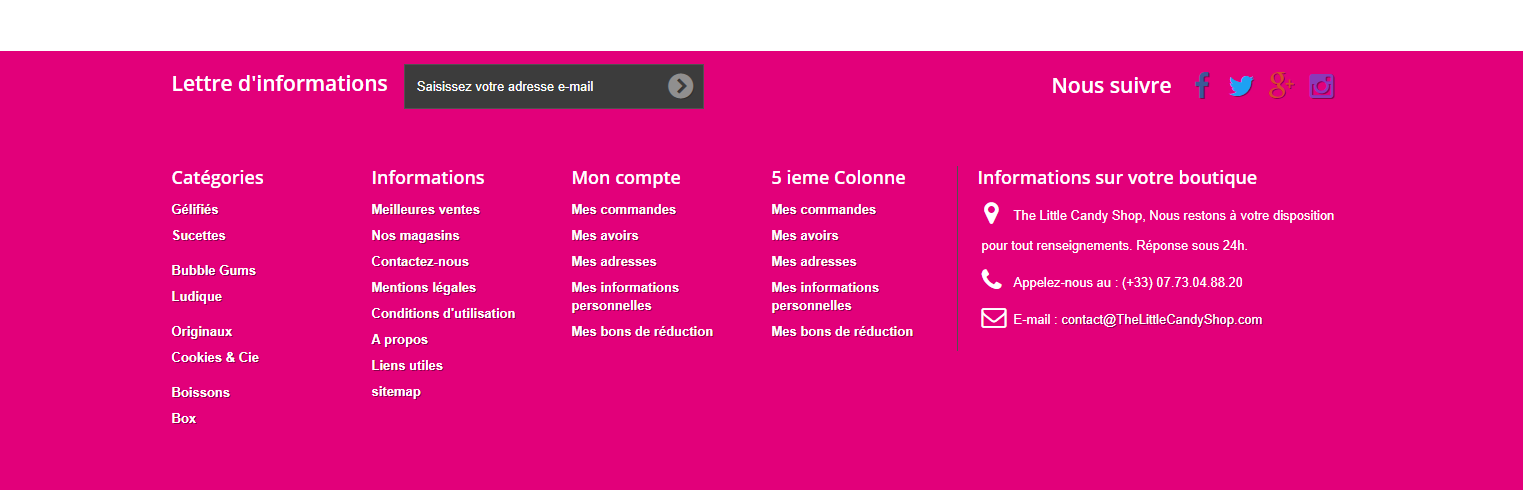Open the Instagram icon
The height and width of the screenshot is (490, 1523).
point(1322,86)
